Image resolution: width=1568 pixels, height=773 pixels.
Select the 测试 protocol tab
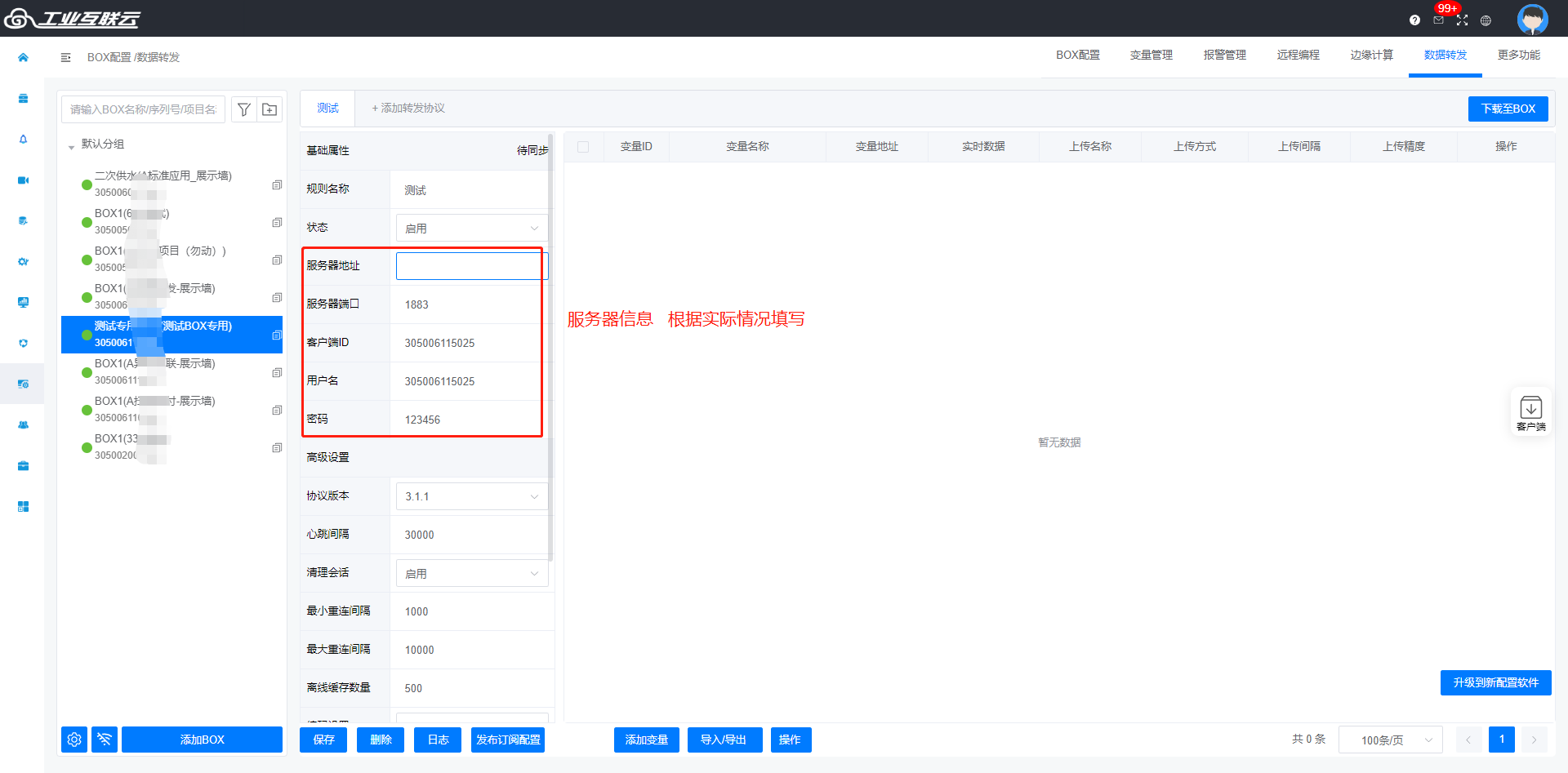pos(327,108)
